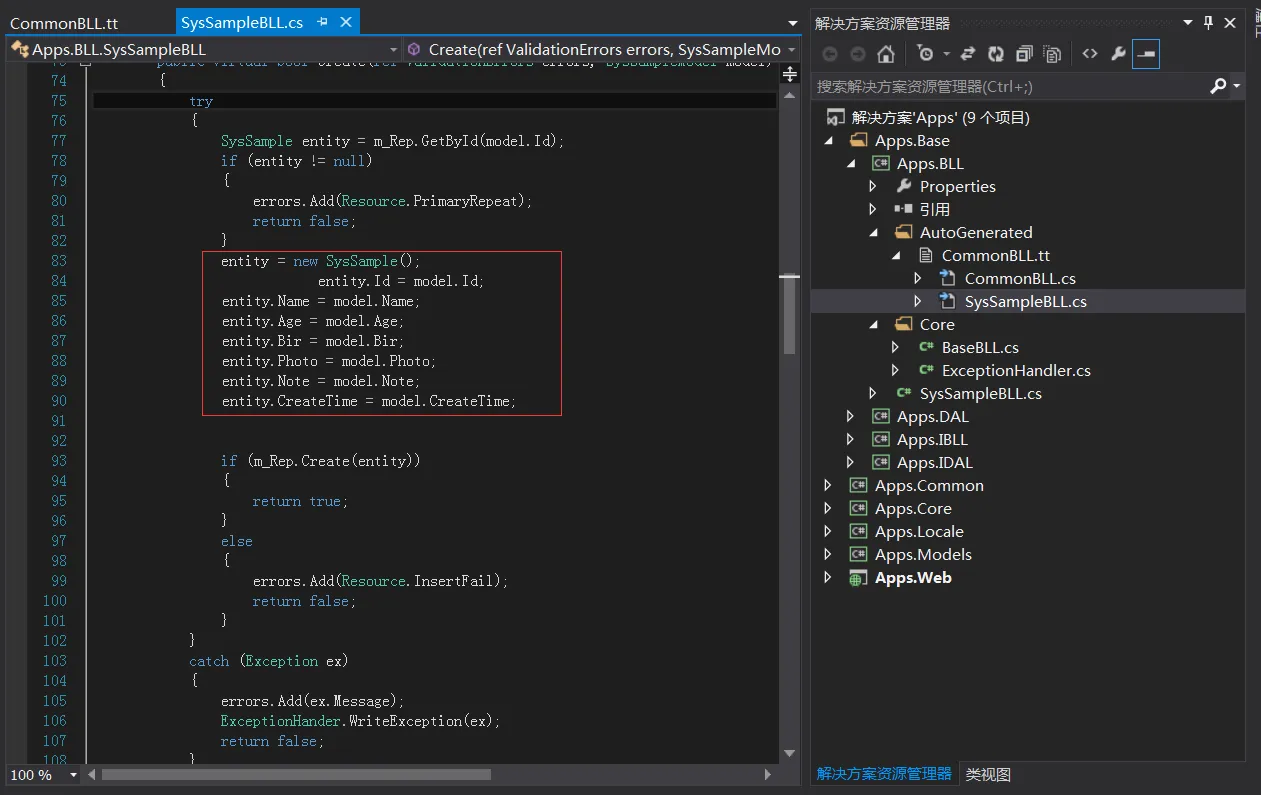
Task: Switch to the 类视图 tab
Action: coord(988,774)
